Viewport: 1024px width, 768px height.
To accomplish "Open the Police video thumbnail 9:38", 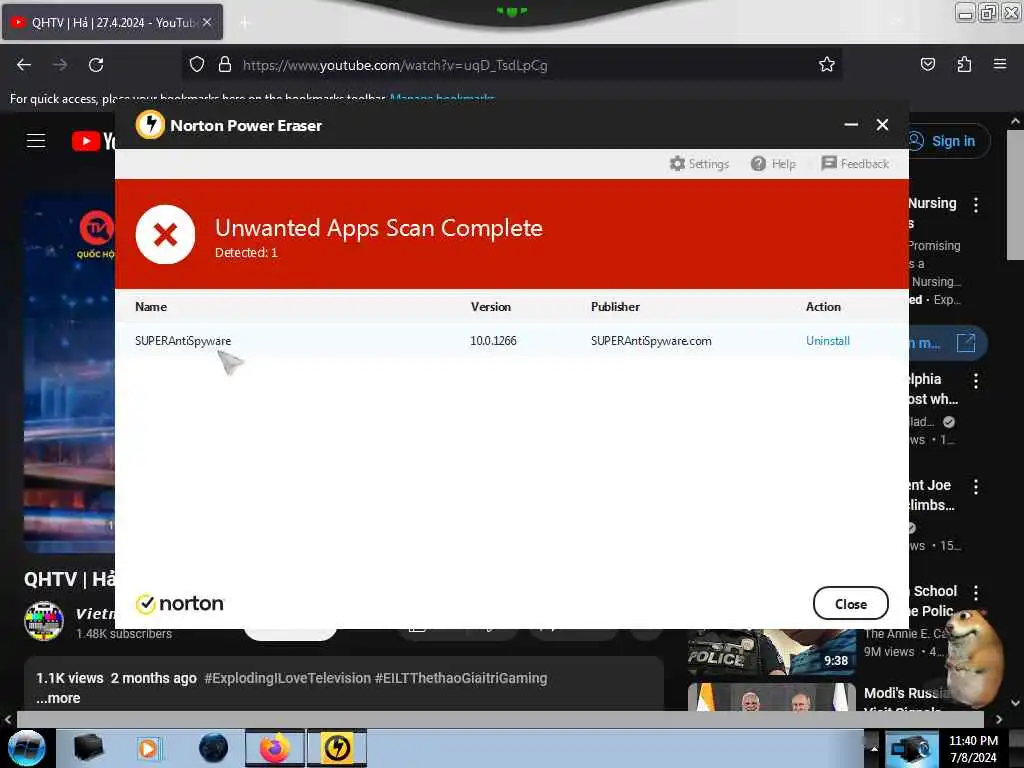I will click(771, 651).
